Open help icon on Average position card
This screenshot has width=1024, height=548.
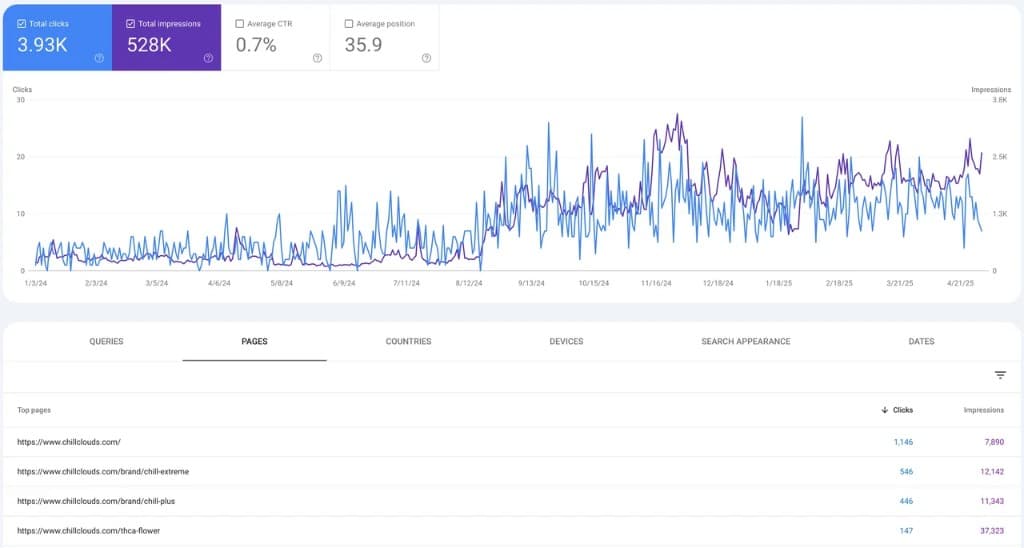point(426,58)
